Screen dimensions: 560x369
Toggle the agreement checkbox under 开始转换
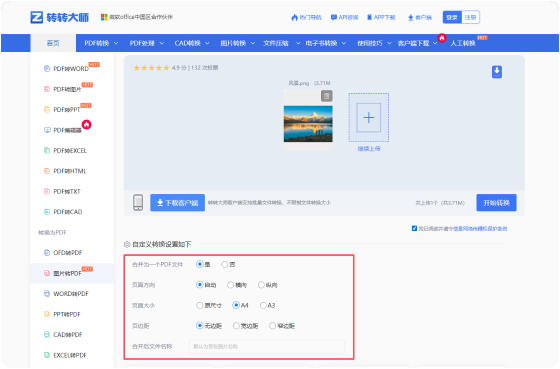click(414, 229)
